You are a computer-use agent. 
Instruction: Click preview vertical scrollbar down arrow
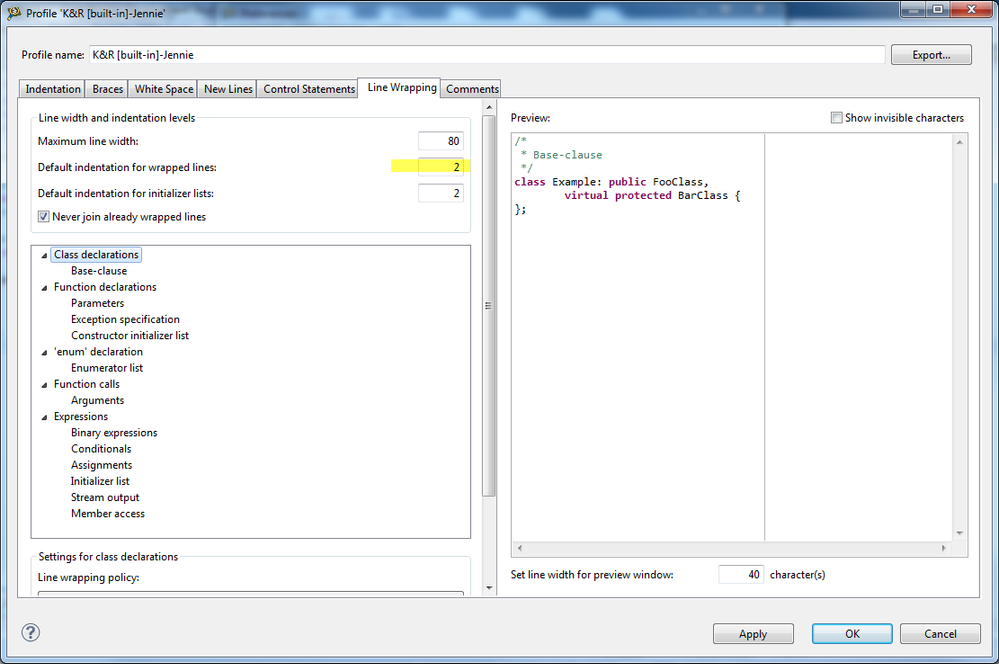point(959,533)
